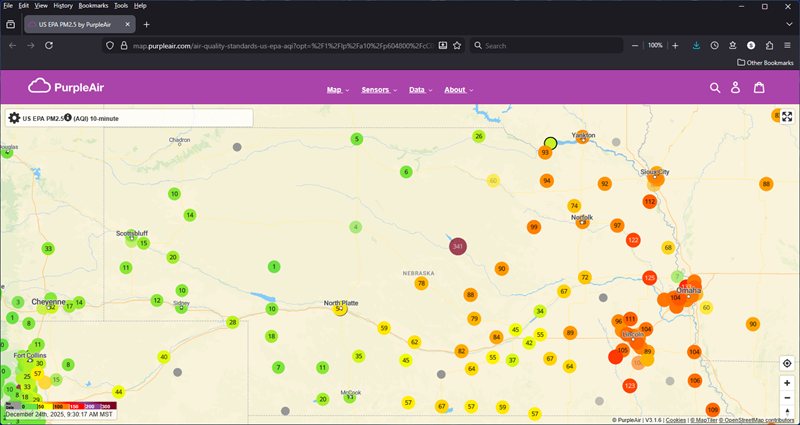Click the site security shield icon
Image resolution: width=800 pixels, height=425 pixels.
coord(110,45)
